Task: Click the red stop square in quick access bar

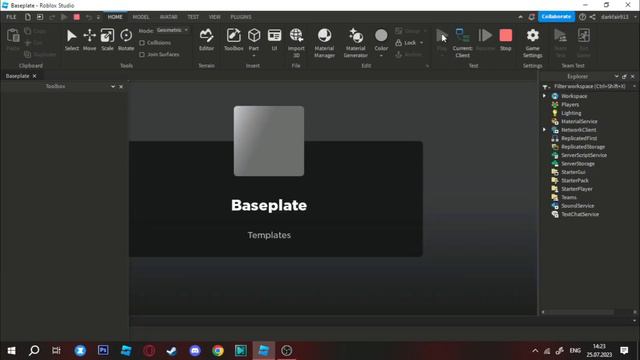Action: coord(76,17)
